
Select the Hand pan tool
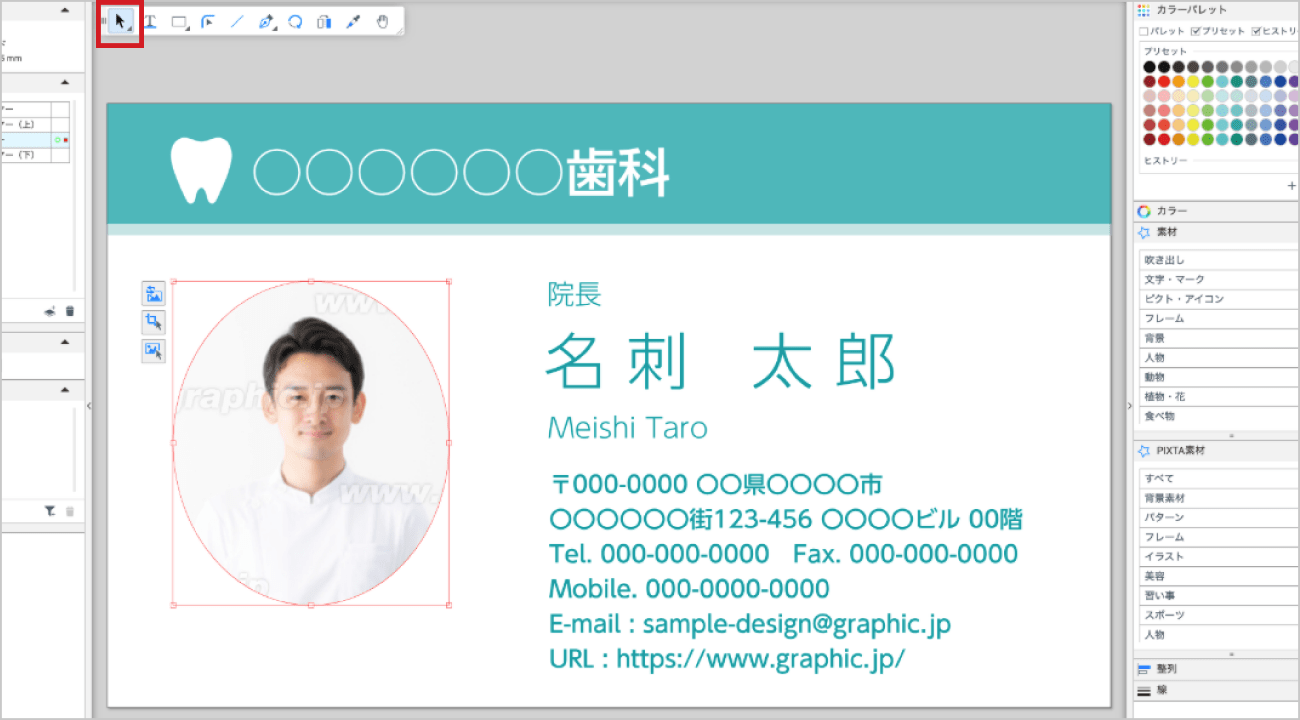383,21
